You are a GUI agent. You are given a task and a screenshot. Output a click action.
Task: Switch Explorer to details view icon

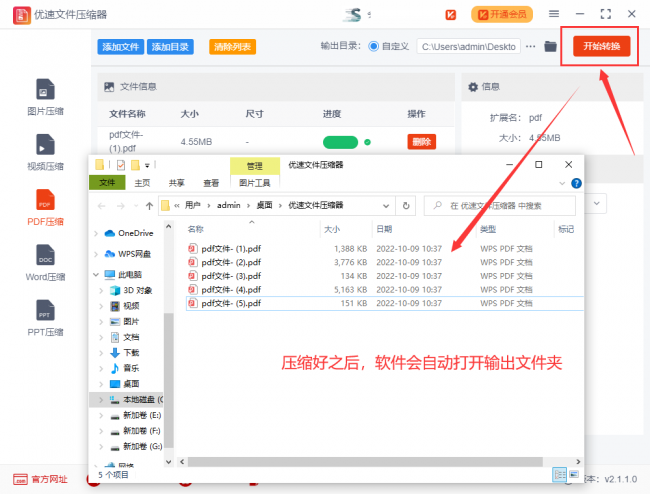(560, 475)
